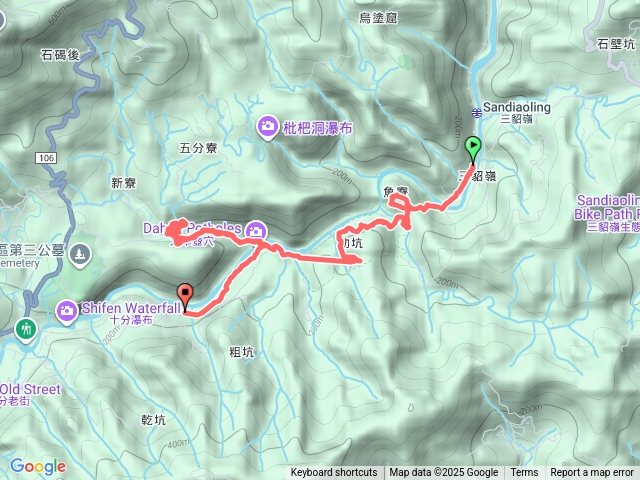Click the 枇杷洞瀑布 photo spot icon

coord(268,127)
